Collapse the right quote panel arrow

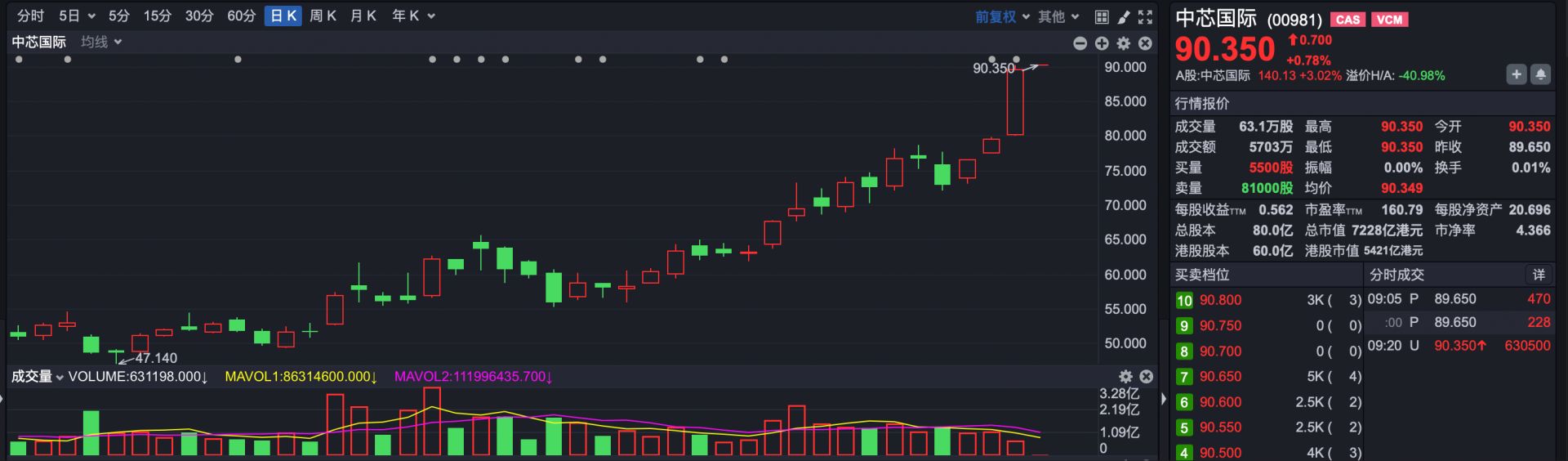click(x=1164, y=399)
